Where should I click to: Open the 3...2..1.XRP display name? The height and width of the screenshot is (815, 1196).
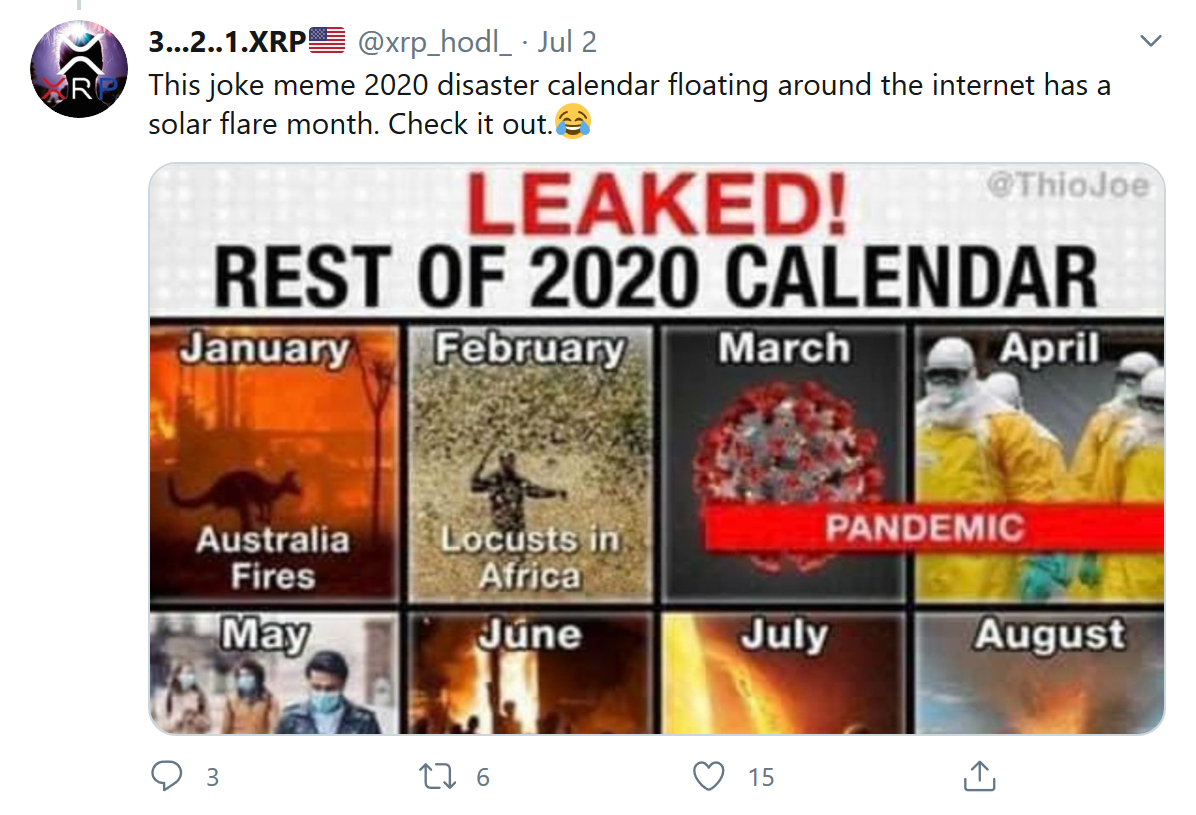(x=227, y=42)
